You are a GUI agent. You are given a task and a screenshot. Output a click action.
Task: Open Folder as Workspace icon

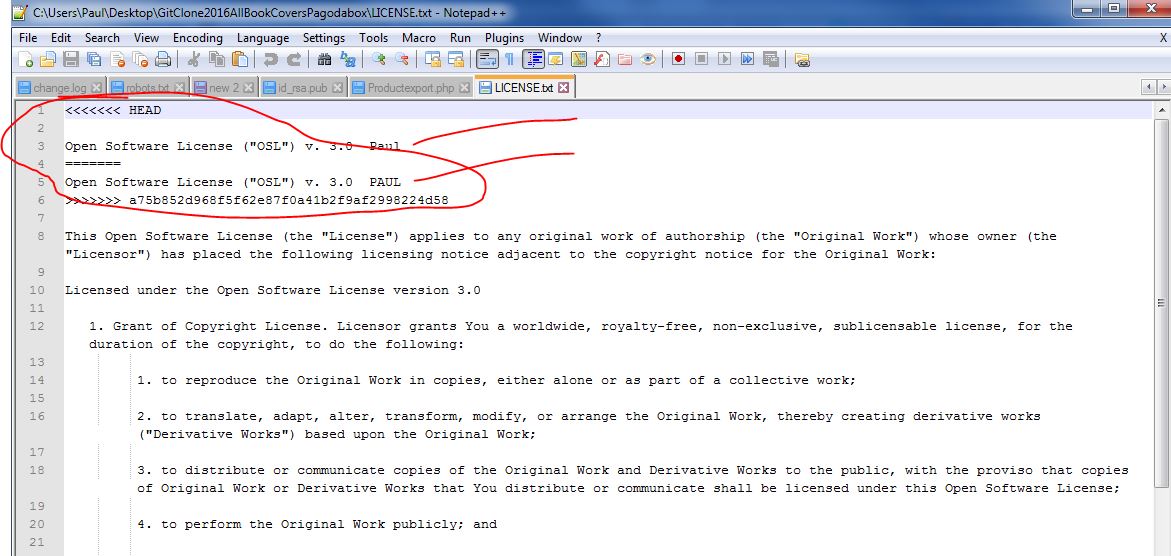click(624, 59)
